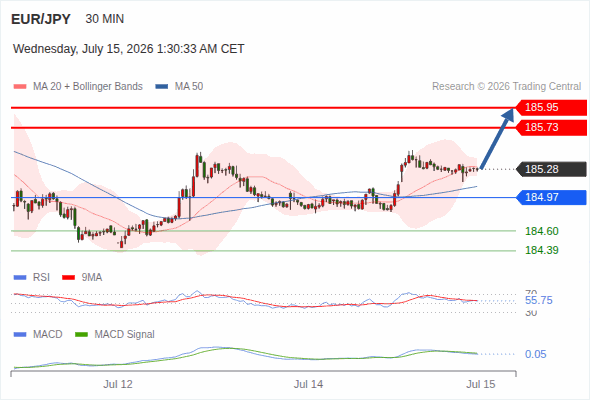
Task: Click the Jul 15 date axis label
Action: (481, 385)
